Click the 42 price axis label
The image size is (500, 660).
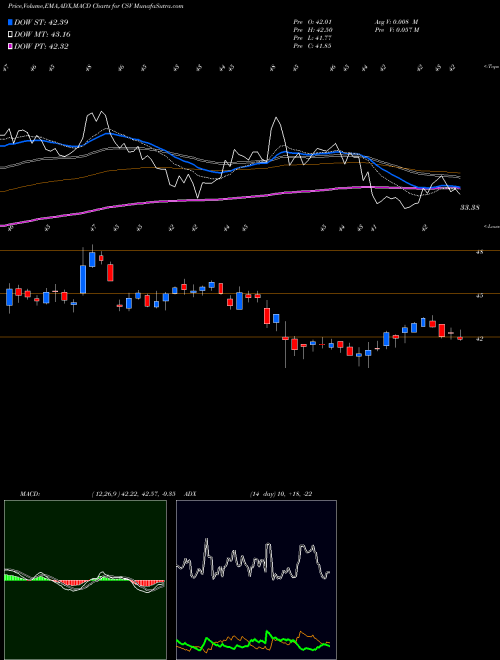[479, 338]
